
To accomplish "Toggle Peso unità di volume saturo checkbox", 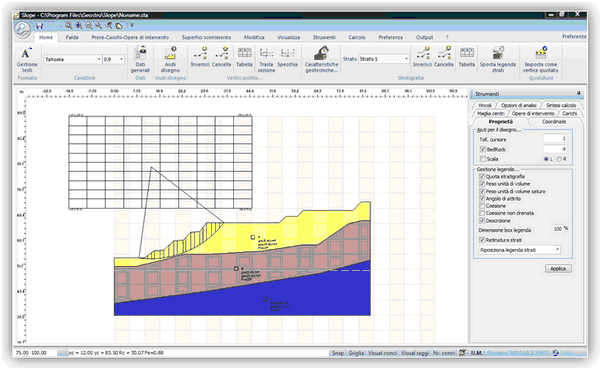I will (x=482, y=191).
